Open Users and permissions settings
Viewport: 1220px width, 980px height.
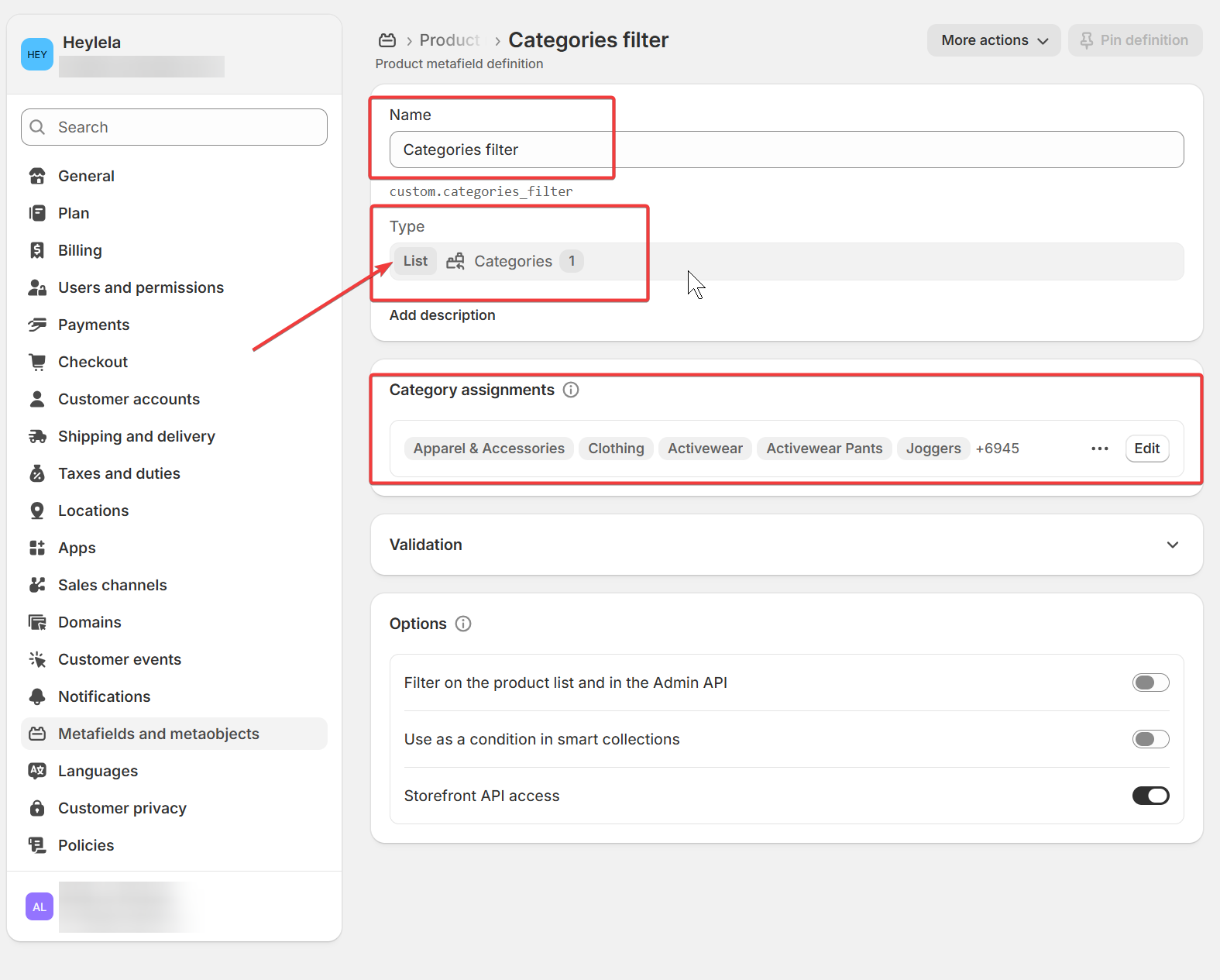pyautogui.click(x=174, y=287)
